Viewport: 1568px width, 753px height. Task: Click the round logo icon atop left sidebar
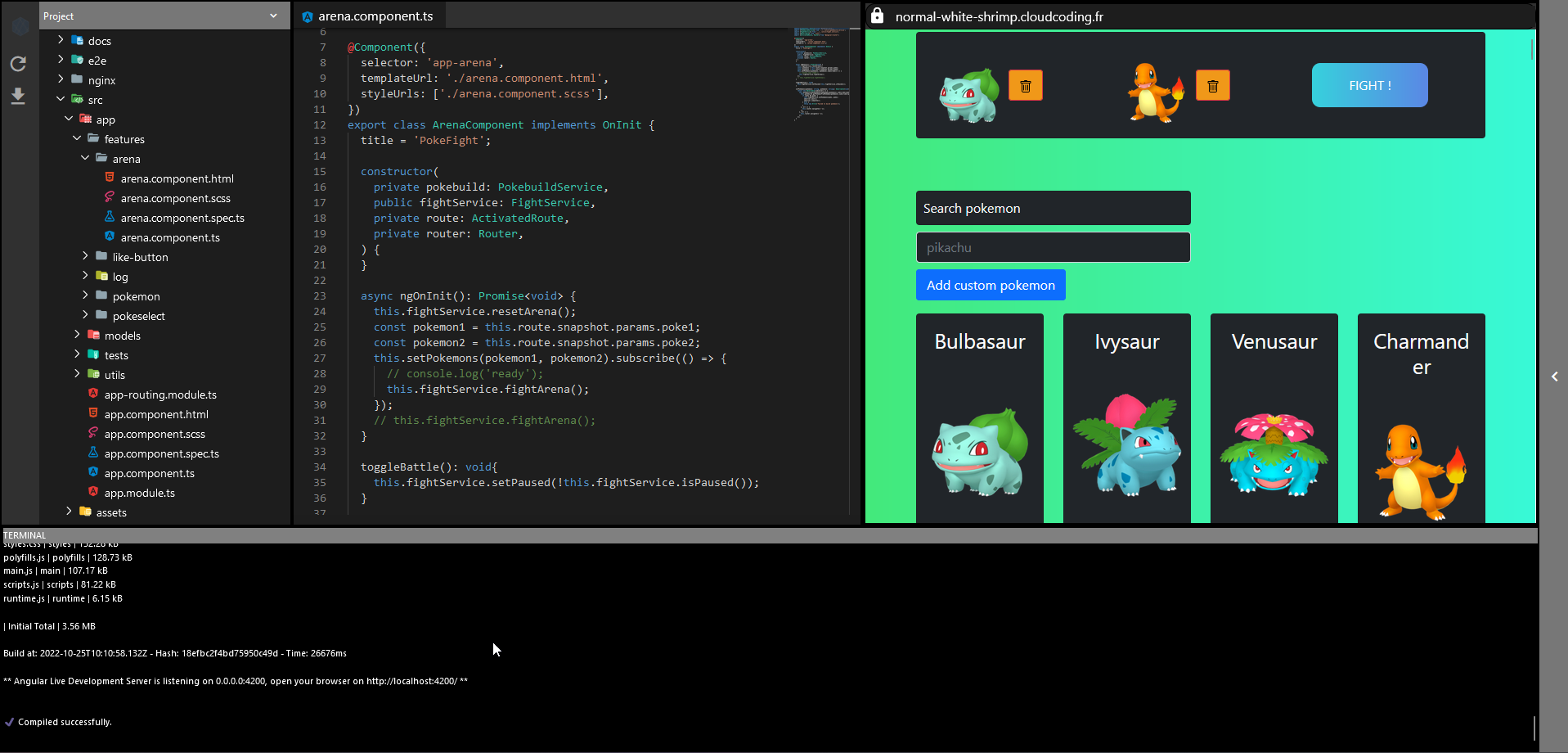tap(20, 27)
